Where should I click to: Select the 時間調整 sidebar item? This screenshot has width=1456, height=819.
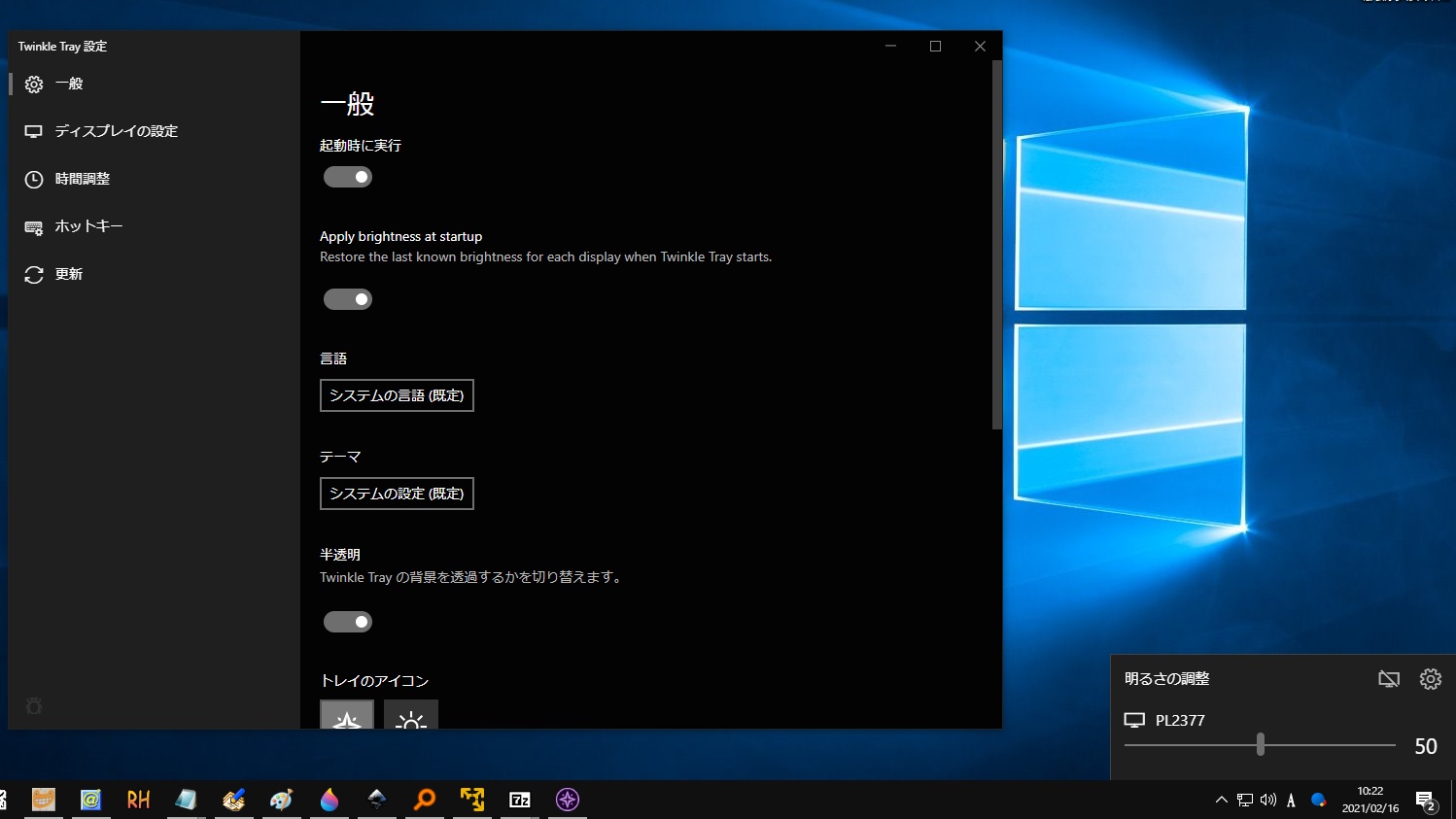pos(154,179)
